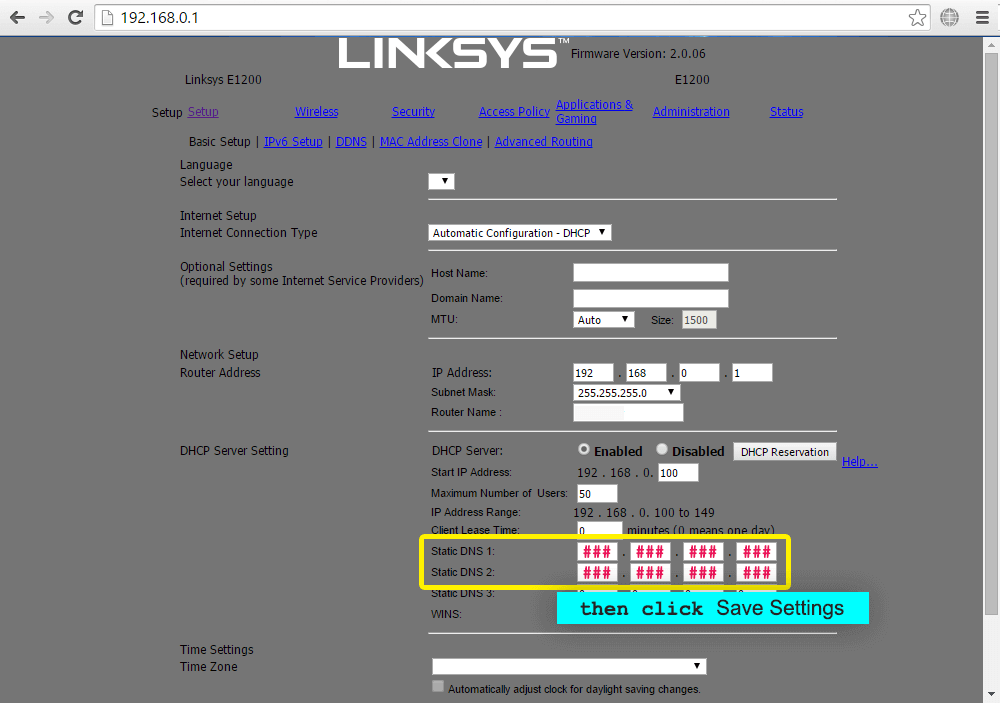The width and height of the screenshot is (1000, 703).
Task: Open the Time Zone dropdown
Action: (569, 667)
